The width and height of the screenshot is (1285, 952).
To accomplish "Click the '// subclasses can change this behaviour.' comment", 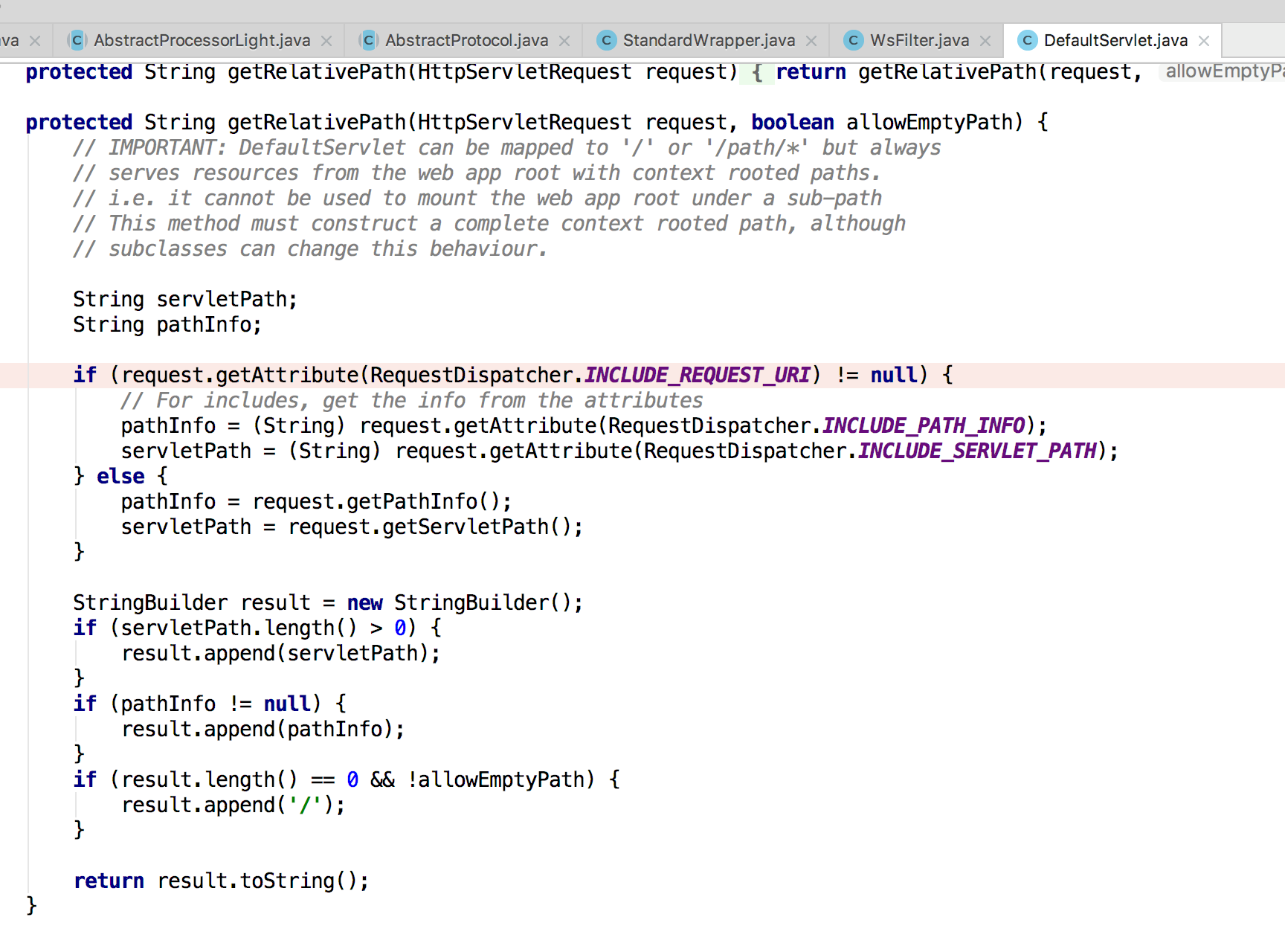I will coord(311,248).
